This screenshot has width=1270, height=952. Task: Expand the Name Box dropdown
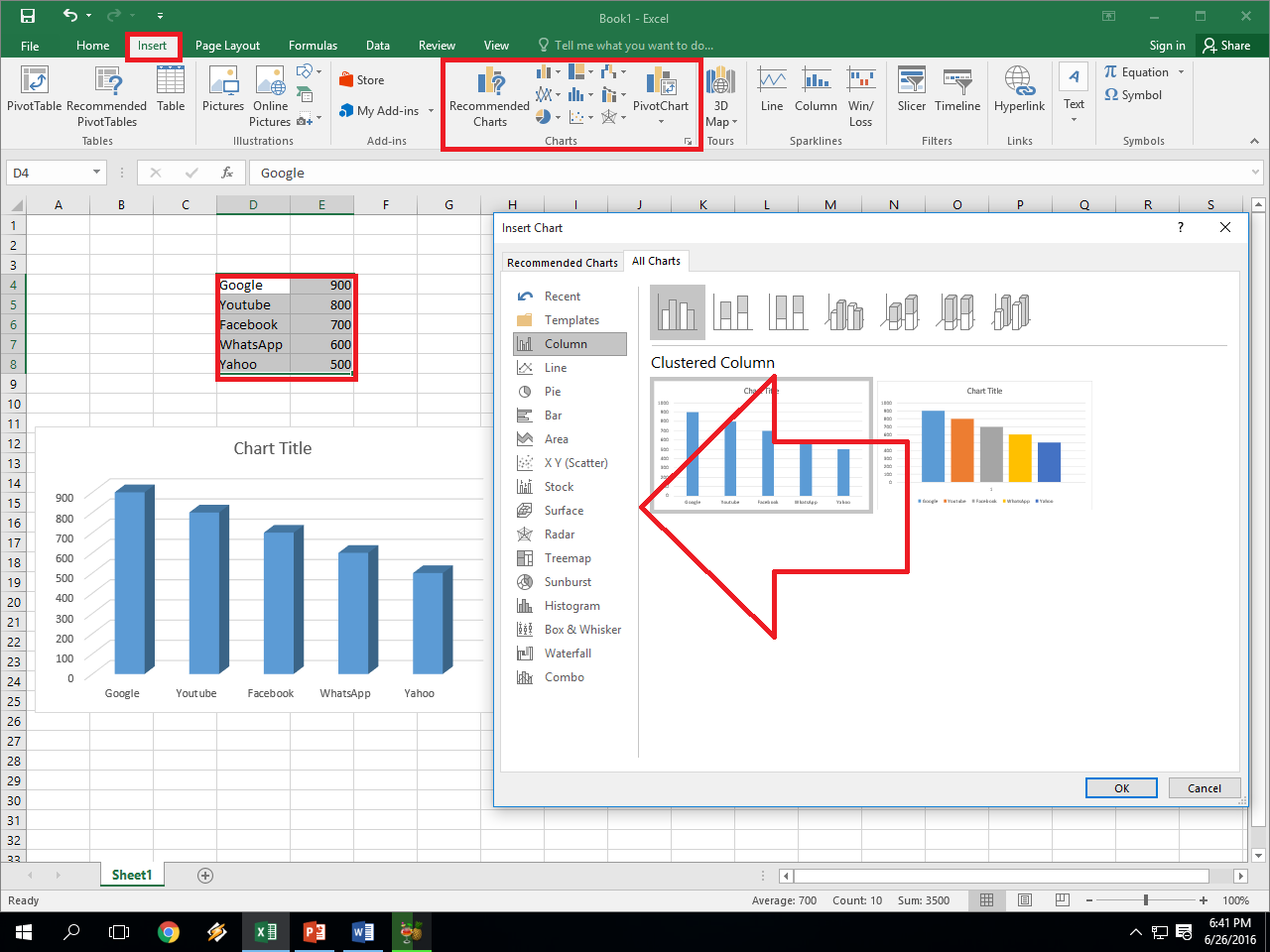click(96, 173)
